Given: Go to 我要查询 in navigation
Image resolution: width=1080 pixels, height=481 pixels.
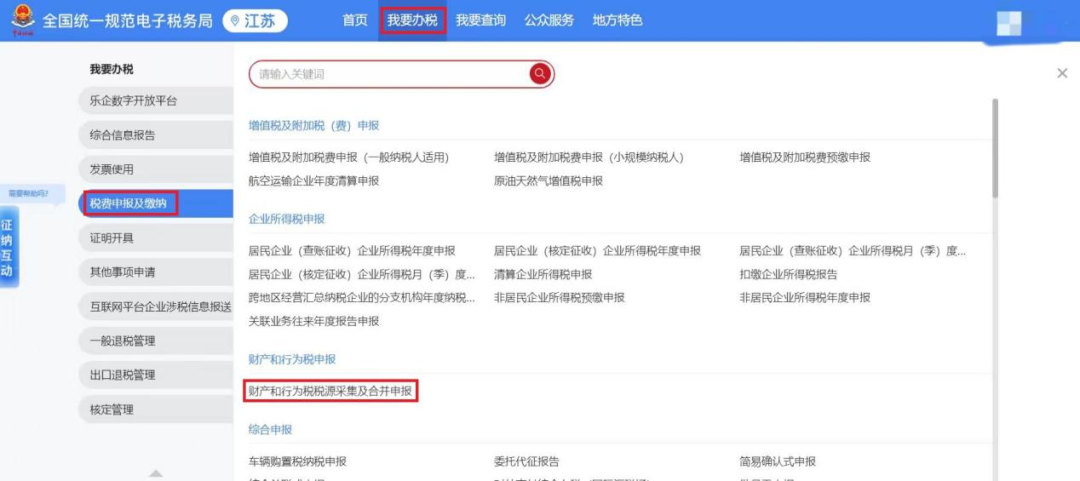Looking at the screenshot, I should 480,20.
